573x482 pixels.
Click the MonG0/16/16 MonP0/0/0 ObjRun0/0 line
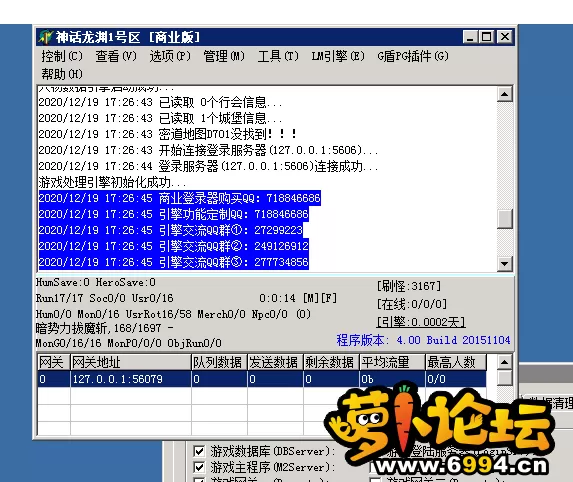[x=129, y=343]
